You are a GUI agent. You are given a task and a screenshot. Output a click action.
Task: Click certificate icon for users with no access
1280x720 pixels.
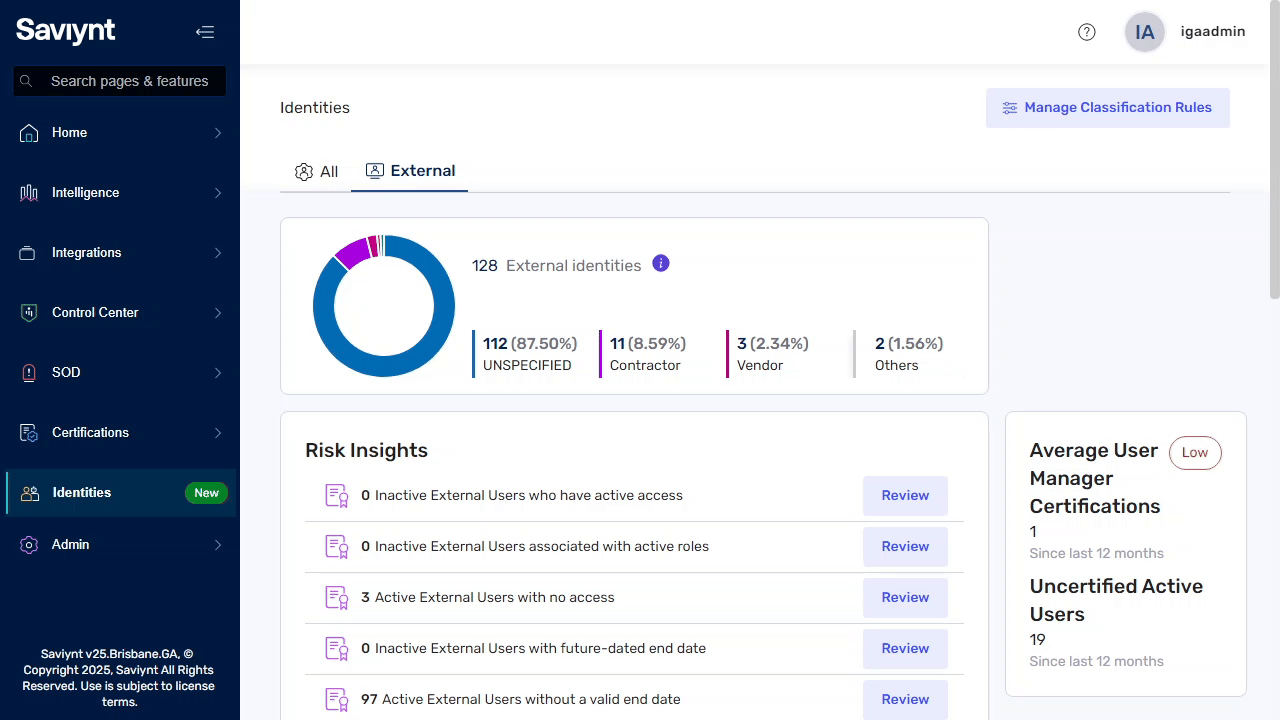point(337,598)
